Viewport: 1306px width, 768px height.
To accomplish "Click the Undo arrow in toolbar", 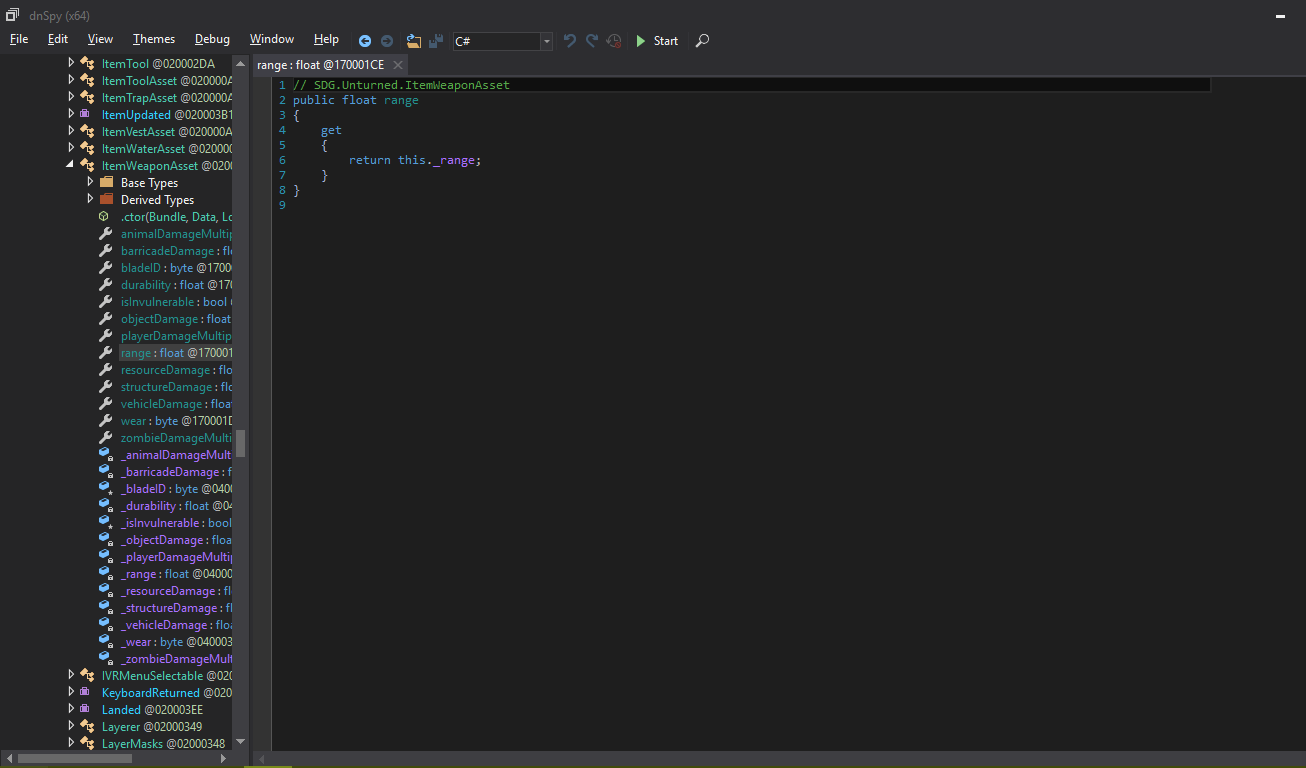I will (570, 41).
